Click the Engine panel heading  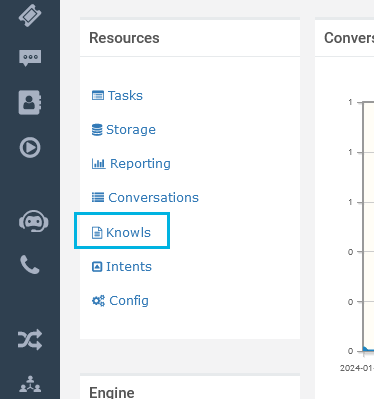click(x=112, y=393)
